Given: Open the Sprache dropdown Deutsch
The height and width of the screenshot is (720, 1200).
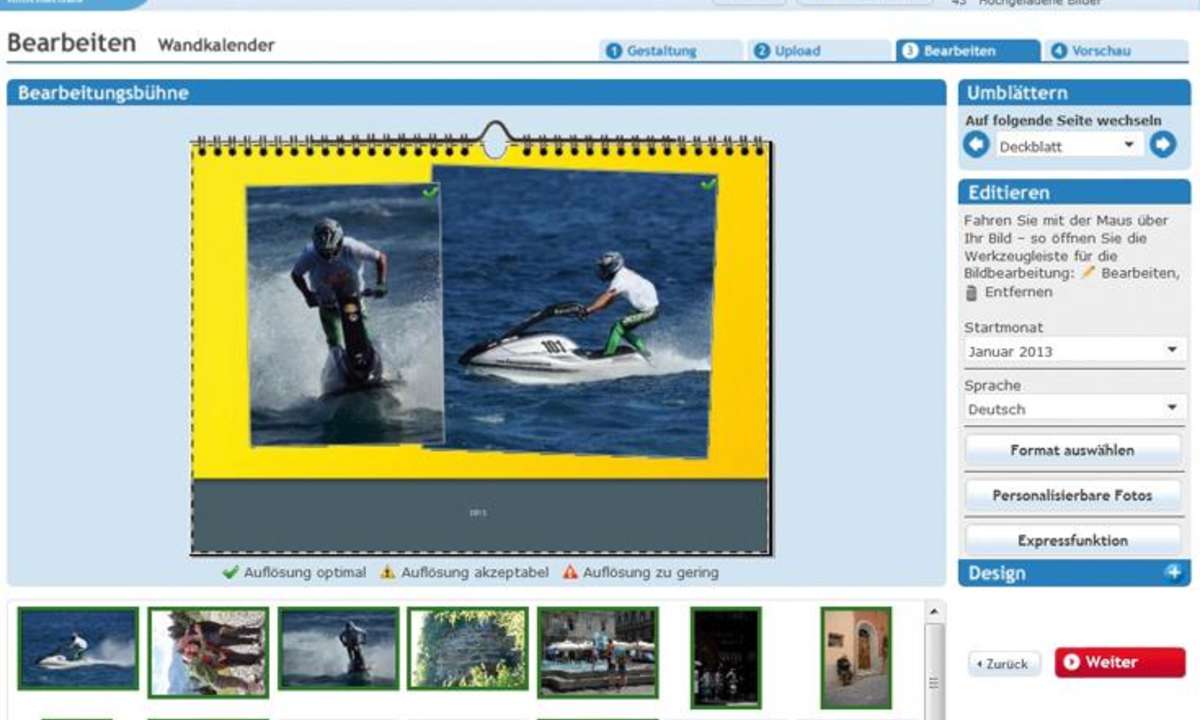Looking at the screenshot, I should click(x=1075, y=408).
